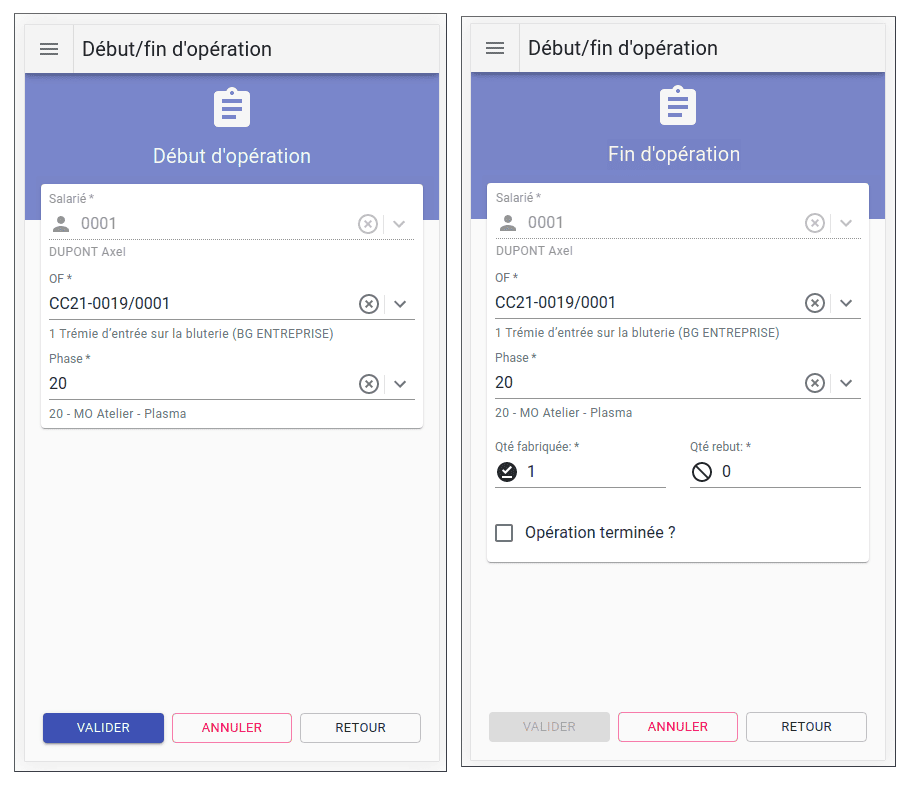Screen dimensions: 900x800
Task: Expand the Phase dropdown in Début d'opération
Action: (400, 384)
